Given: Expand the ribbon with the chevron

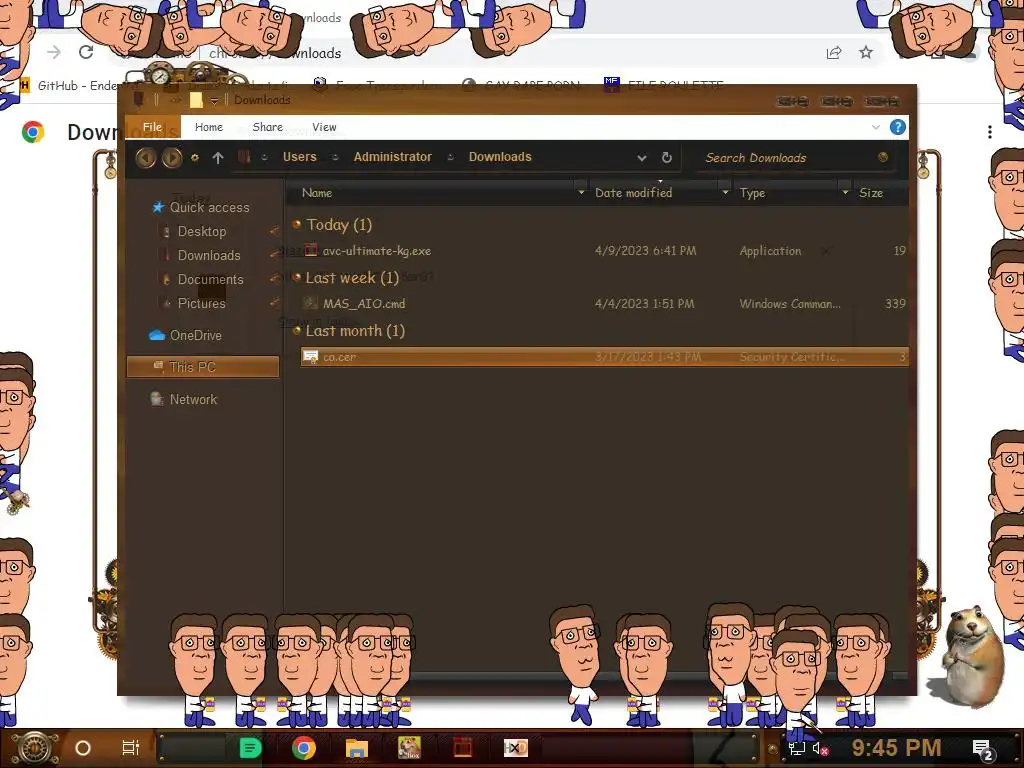Looking at the screenshot, I should (x=876, y=127).
